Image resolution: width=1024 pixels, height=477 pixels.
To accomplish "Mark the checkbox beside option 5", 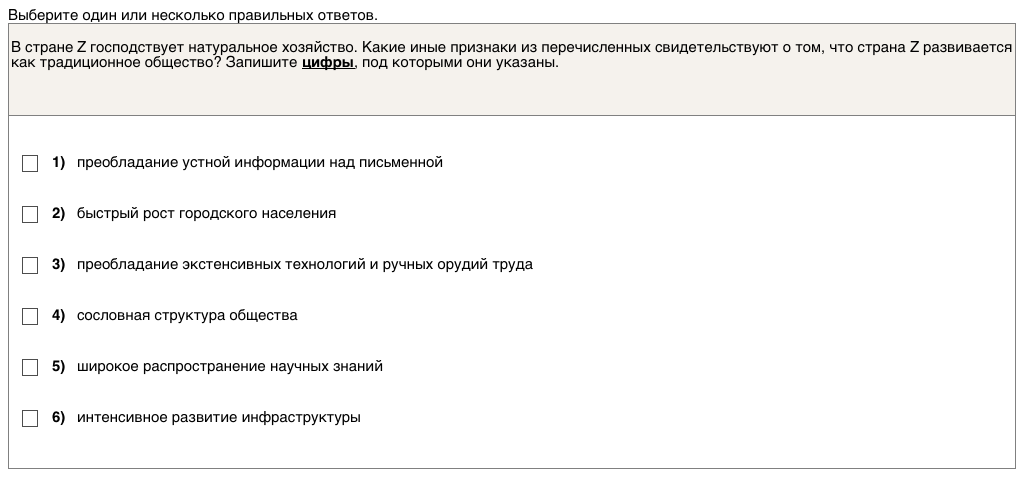I will click(x=30, y=367).
